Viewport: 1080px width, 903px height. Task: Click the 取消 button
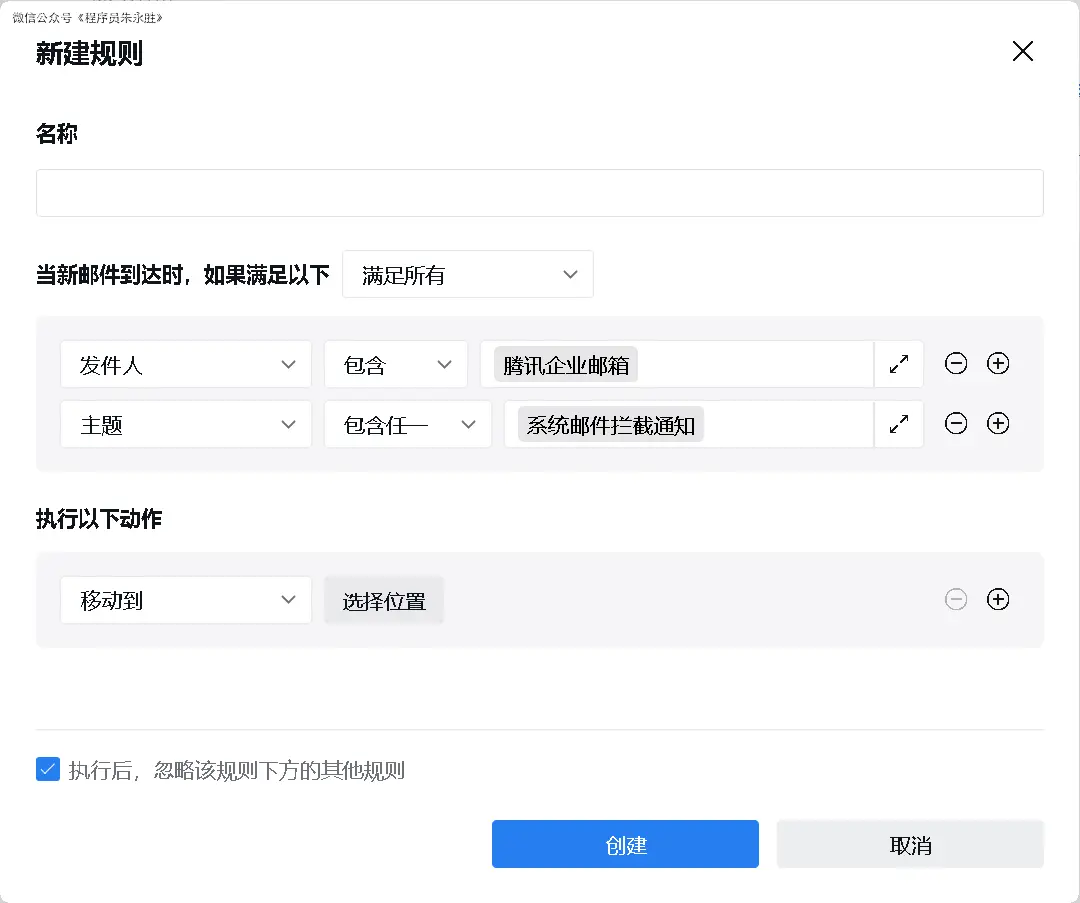click(910, 845)
